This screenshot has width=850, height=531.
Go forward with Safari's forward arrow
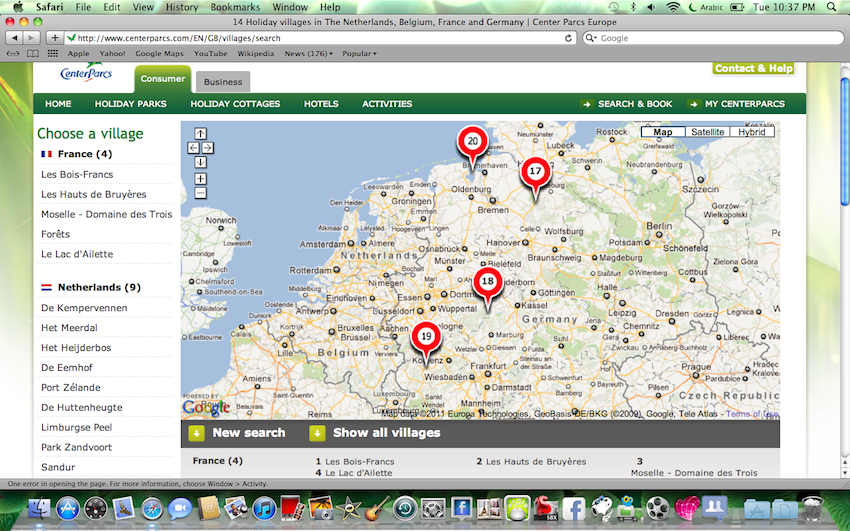[31, 38]
